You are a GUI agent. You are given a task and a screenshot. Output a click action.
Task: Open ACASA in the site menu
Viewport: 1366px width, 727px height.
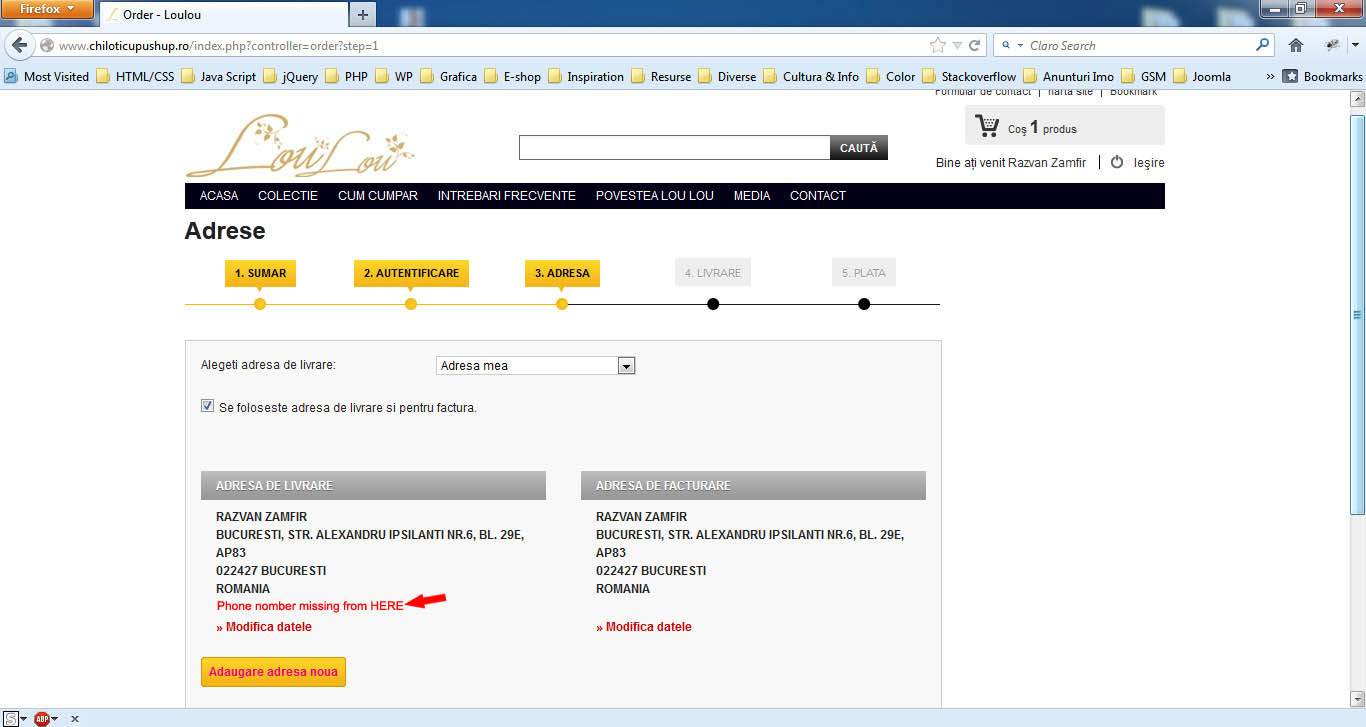219,196
